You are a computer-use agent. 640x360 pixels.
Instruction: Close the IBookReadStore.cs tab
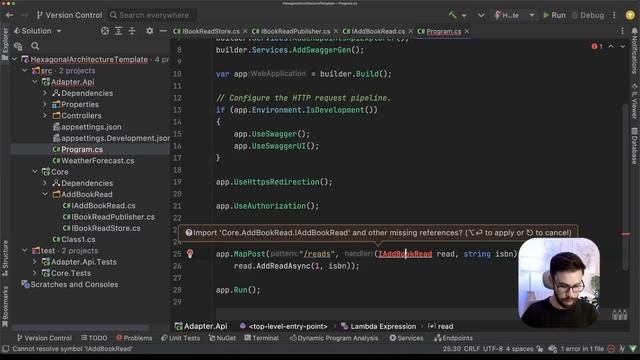coord(245,31)
